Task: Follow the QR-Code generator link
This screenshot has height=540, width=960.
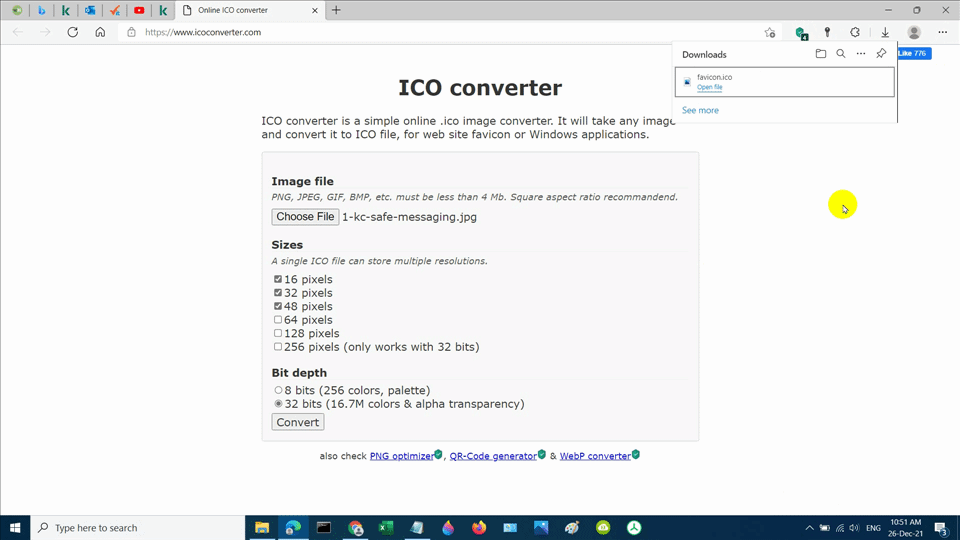Action: point(493,456)
